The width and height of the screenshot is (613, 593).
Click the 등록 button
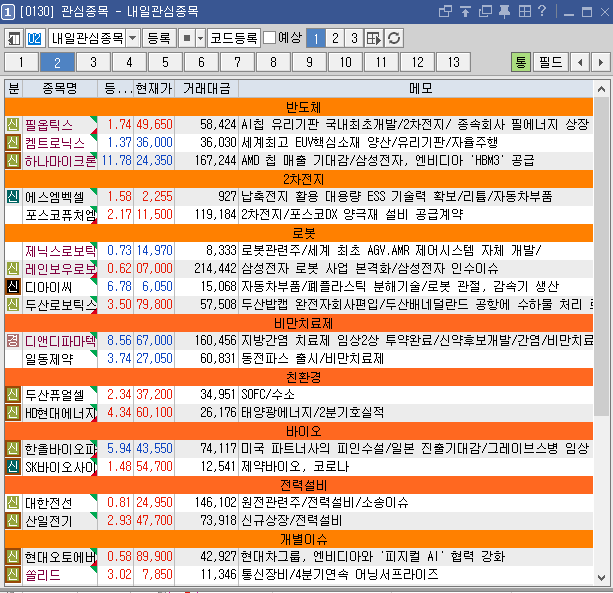pos(158,38)
